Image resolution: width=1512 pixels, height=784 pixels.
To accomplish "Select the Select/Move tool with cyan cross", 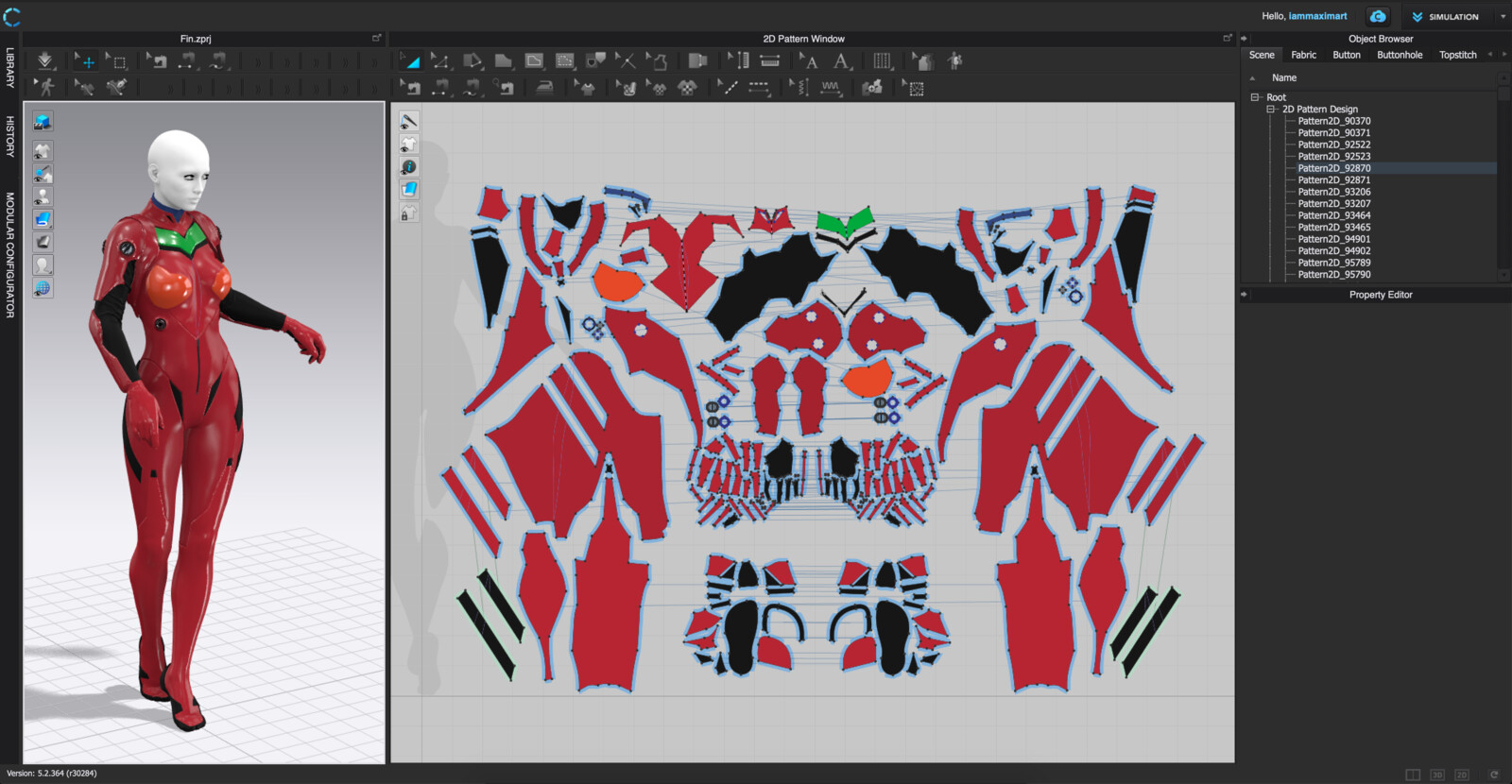I will [x=86, y=61].
